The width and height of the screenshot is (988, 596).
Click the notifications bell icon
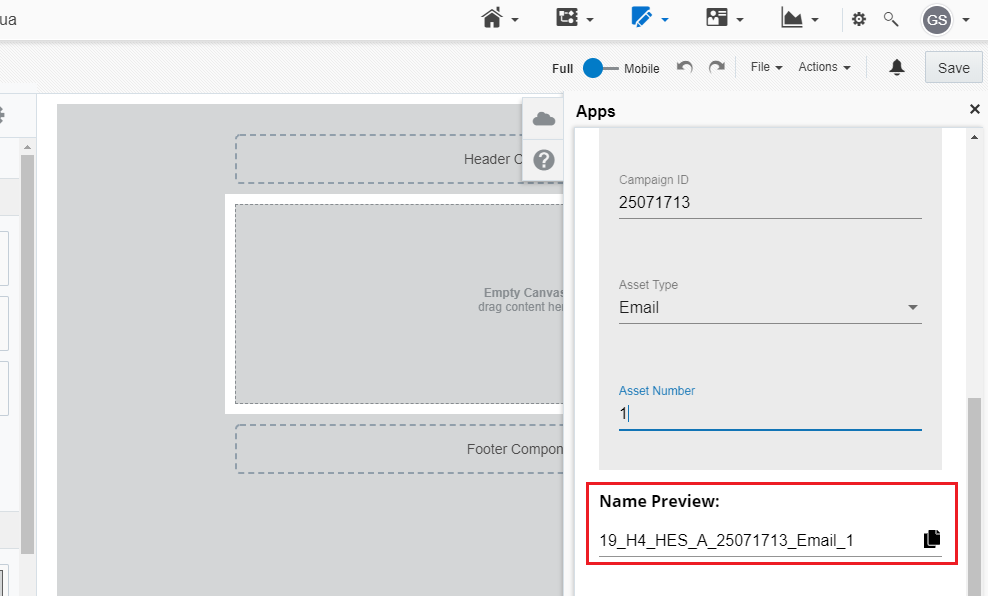click(897, 67)
